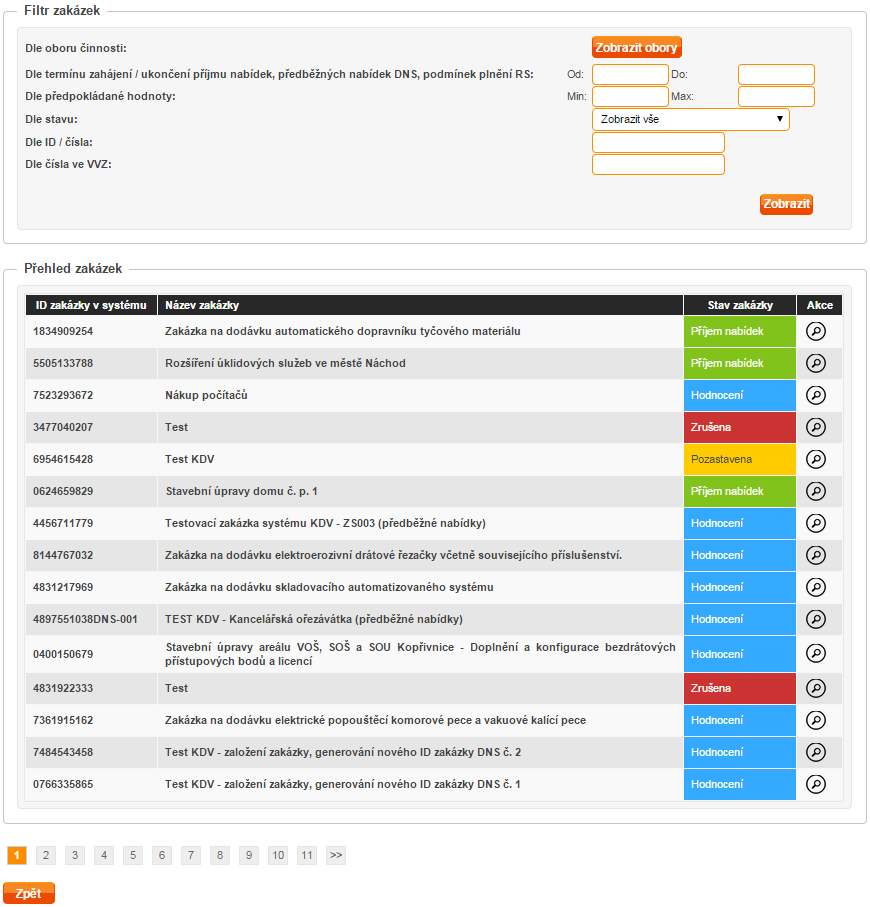Open detail icon for order 4831217969
Screen dimensions: 870x907
816,587
